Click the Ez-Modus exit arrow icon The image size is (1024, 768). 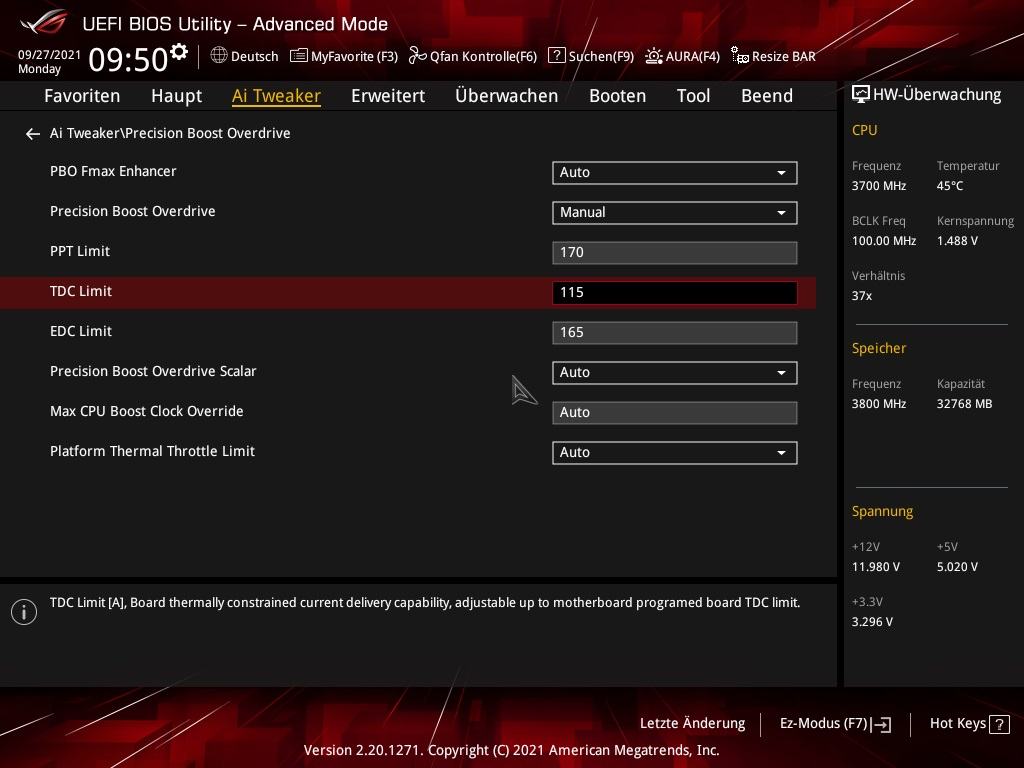coord(881,724)
